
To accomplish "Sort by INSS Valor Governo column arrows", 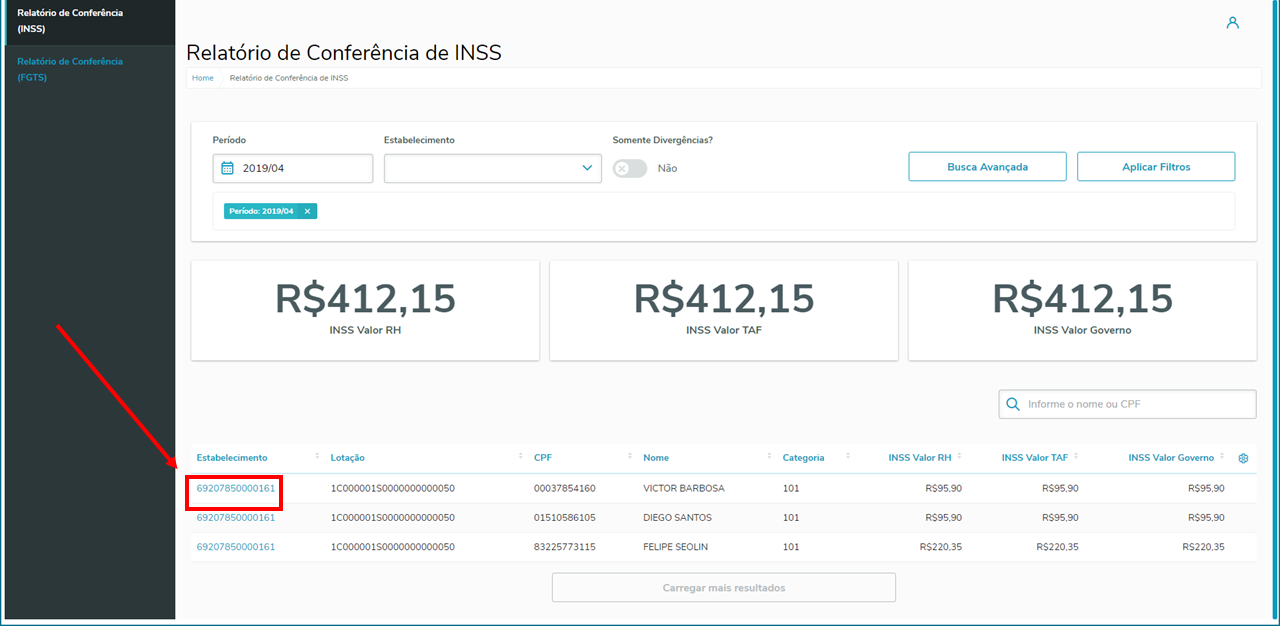I will coord(1222,457).
